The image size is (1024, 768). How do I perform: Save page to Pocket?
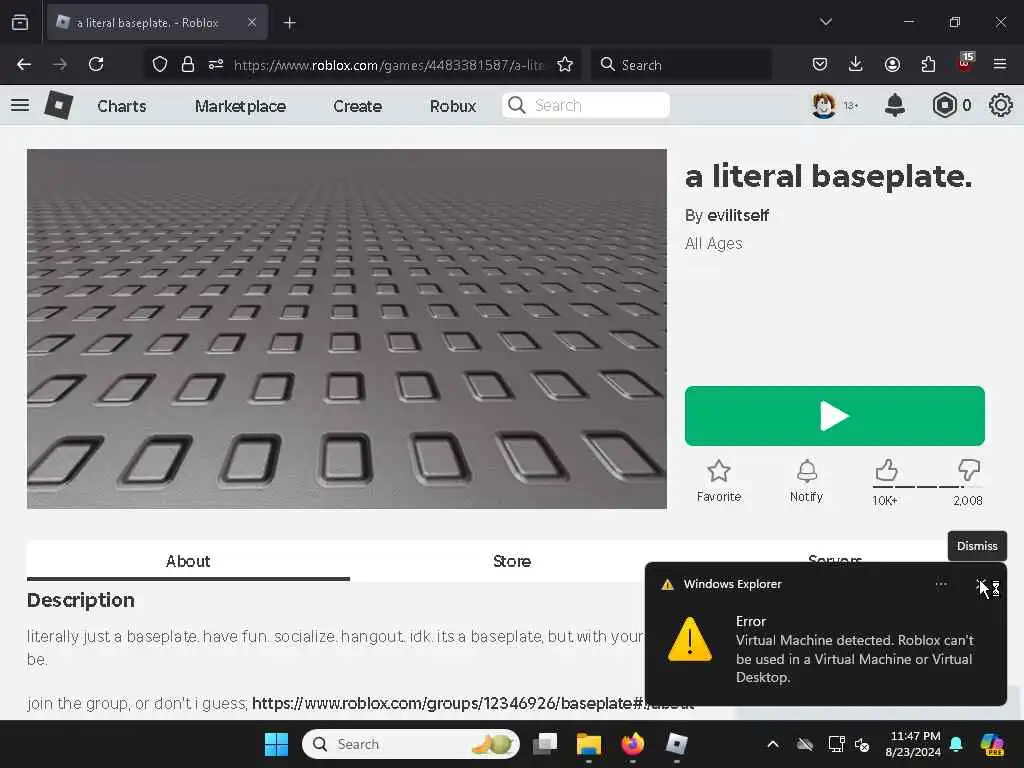(820, 64)
